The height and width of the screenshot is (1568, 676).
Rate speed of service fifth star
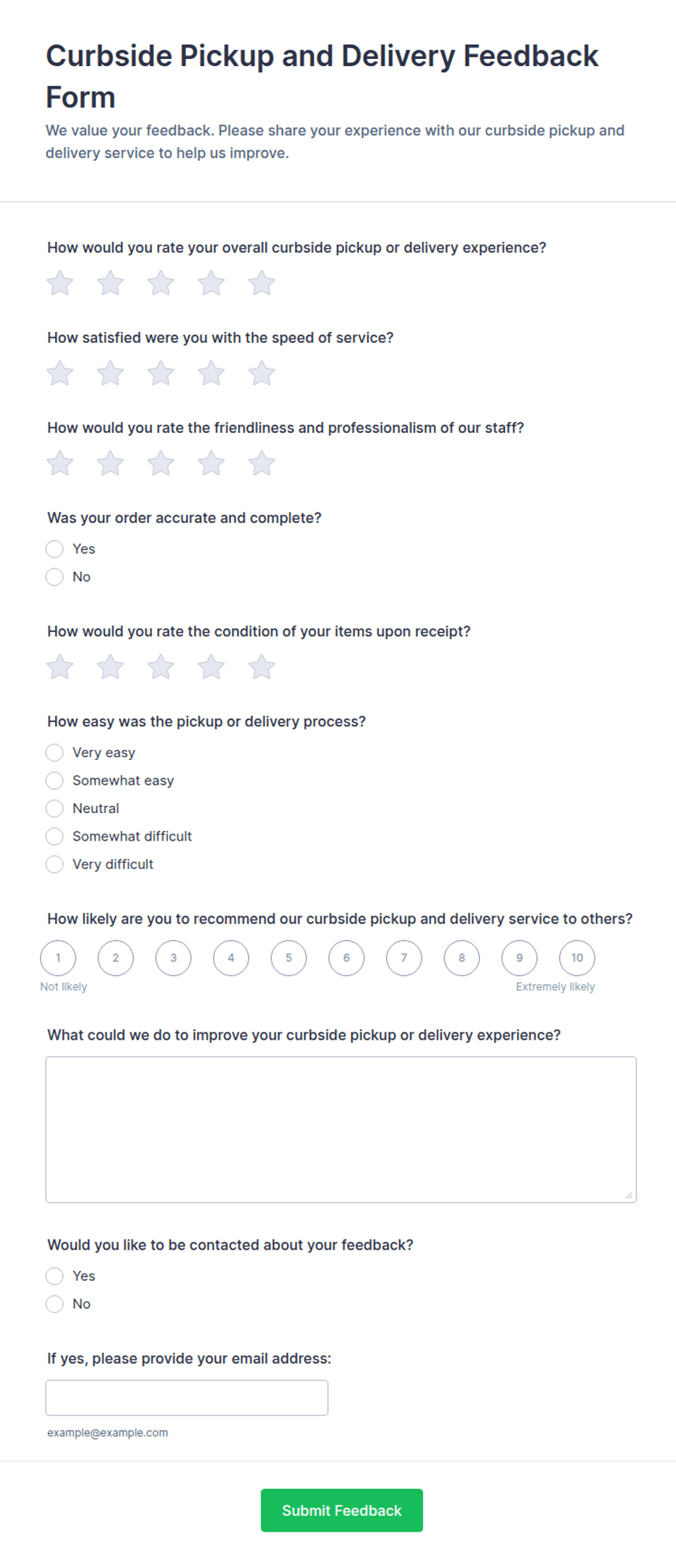click(x=262, y=373)
